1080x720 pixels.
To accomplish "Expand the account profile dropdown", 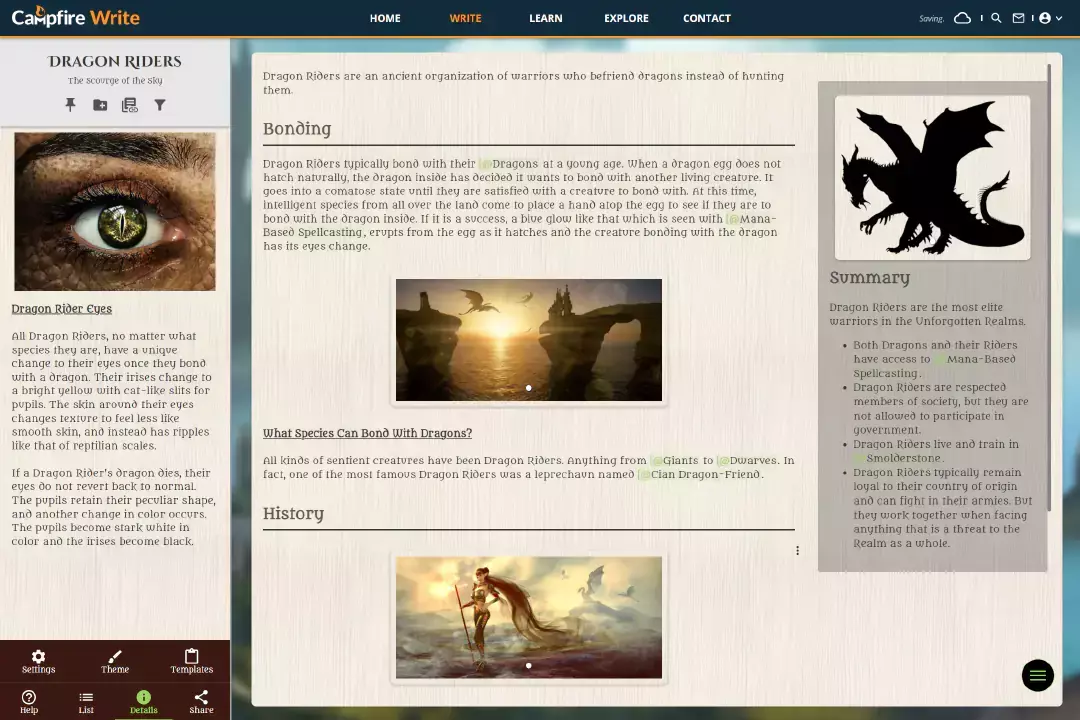I will pos(1049,18).
